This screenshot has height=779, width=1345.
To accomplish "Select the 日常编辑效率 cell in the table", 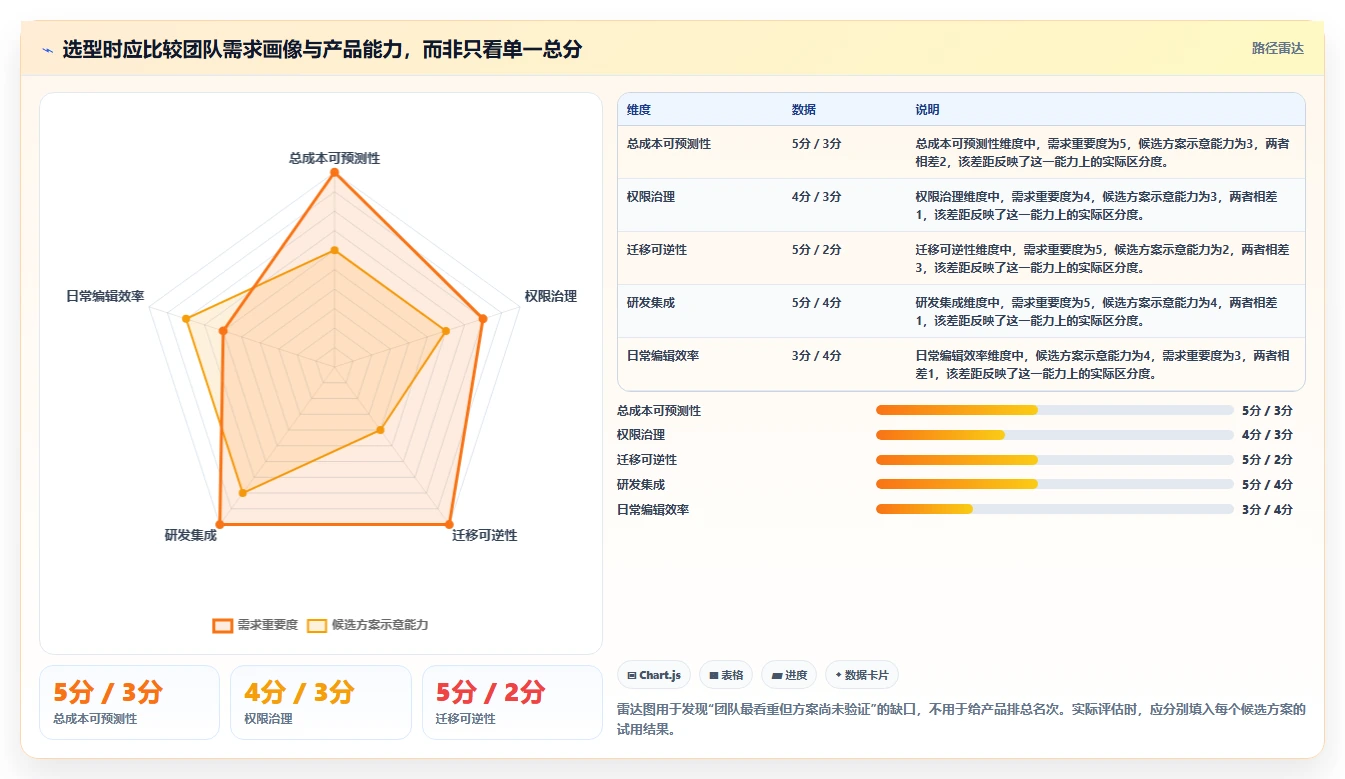I will click(x=663, y=356).
